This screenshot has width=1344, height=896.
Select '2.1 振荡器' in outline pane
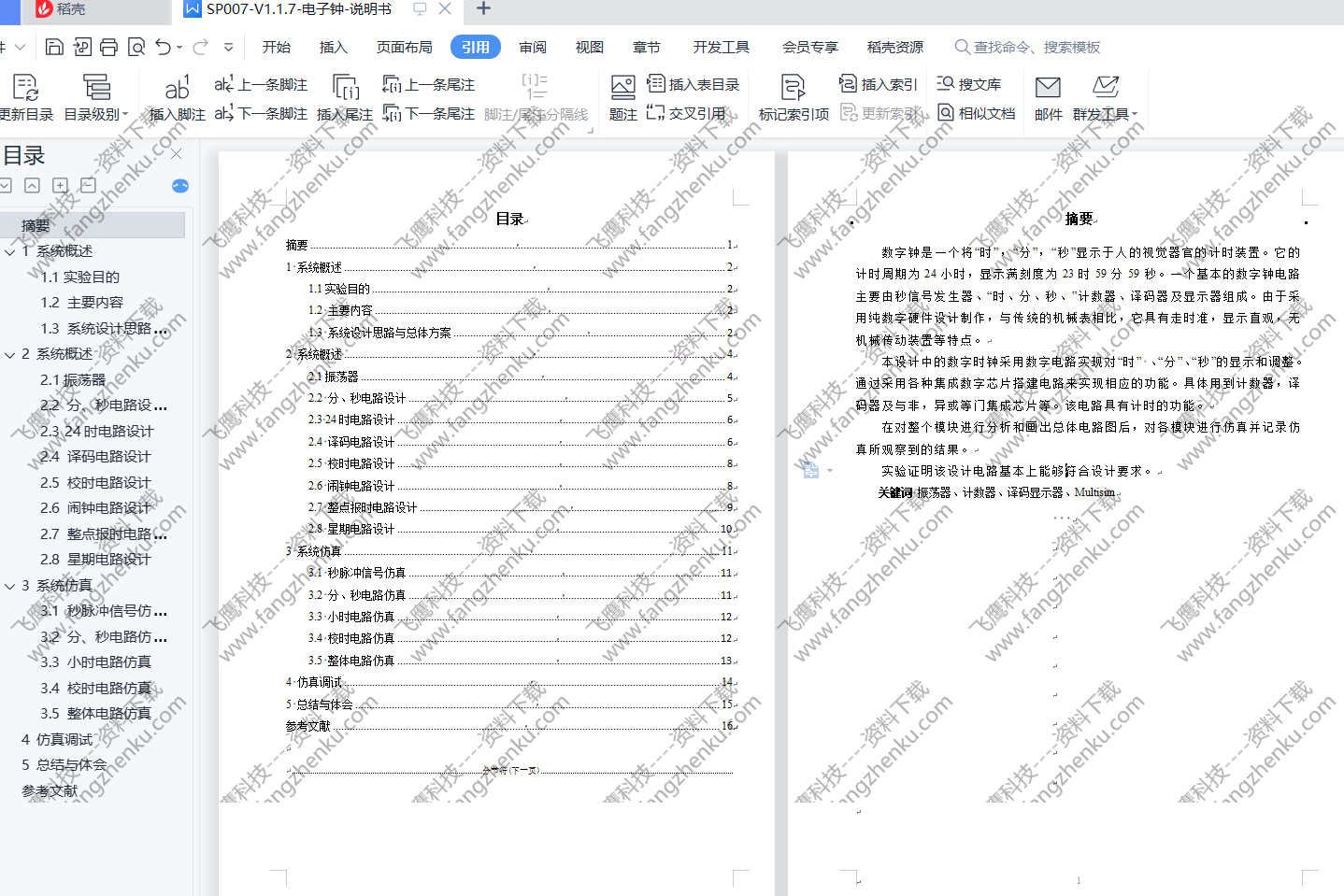coord(72,379)
